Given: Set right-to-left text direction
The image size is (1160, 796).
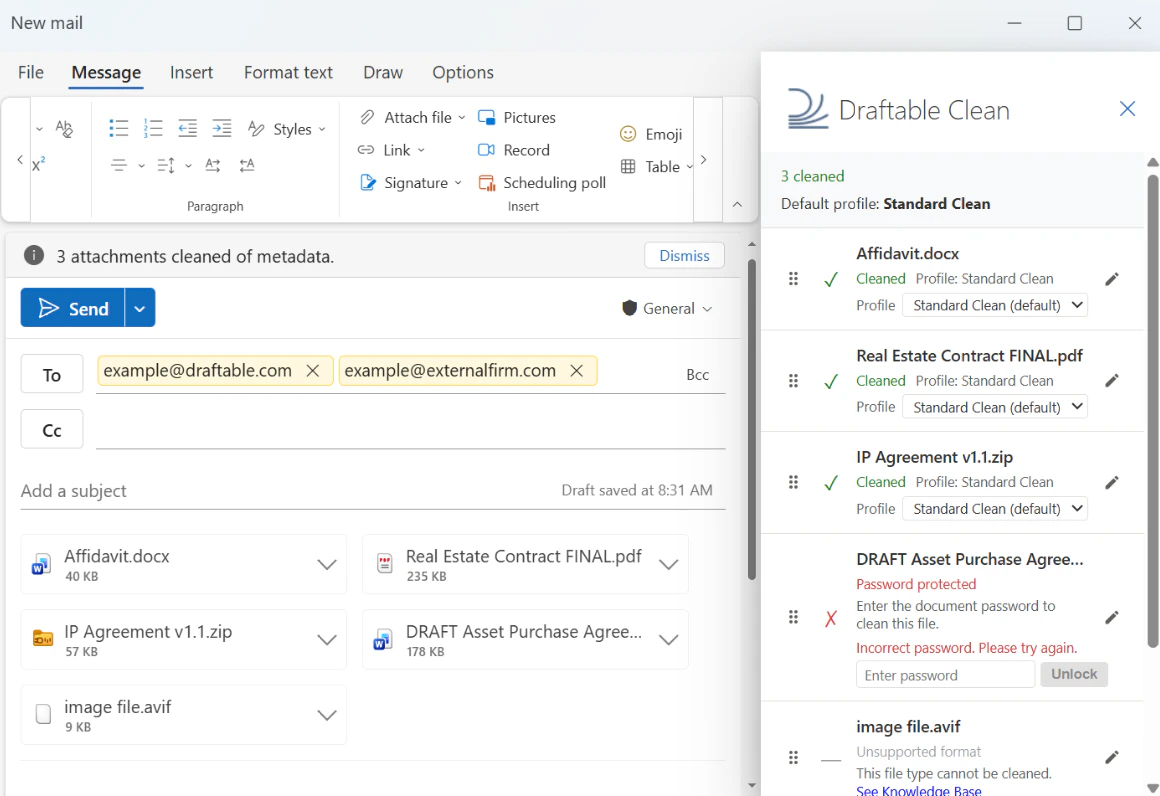Looking at the screenshot, I should (247, 165).
